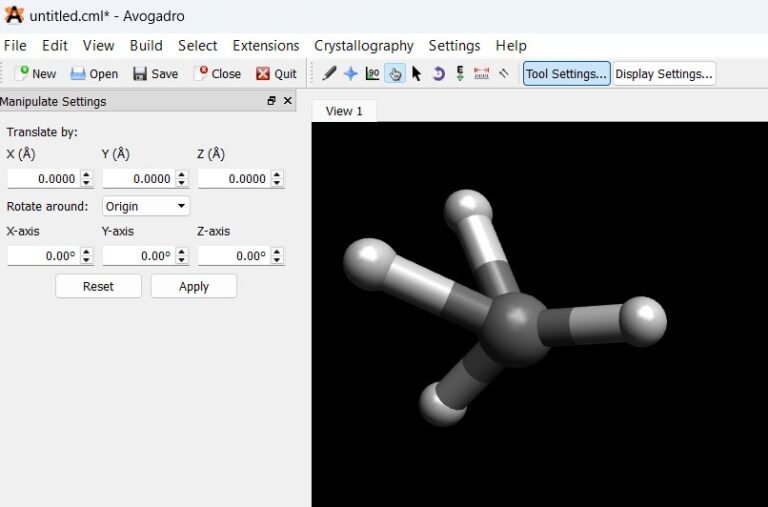
Task: Click the Quit toolbar button
Action: [276, 73]
